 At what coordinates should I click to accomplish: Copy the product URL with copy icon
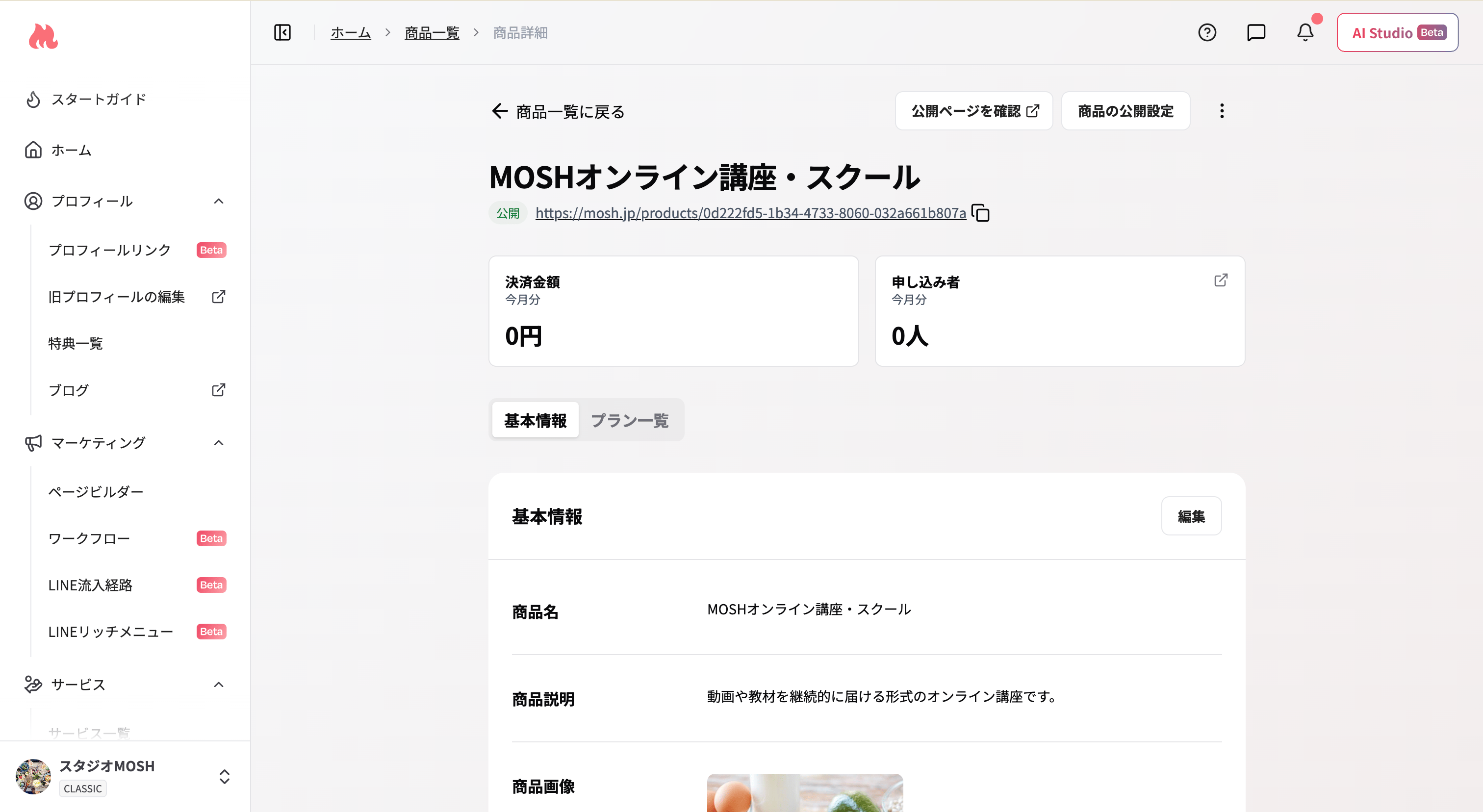[x=980, y=213]
